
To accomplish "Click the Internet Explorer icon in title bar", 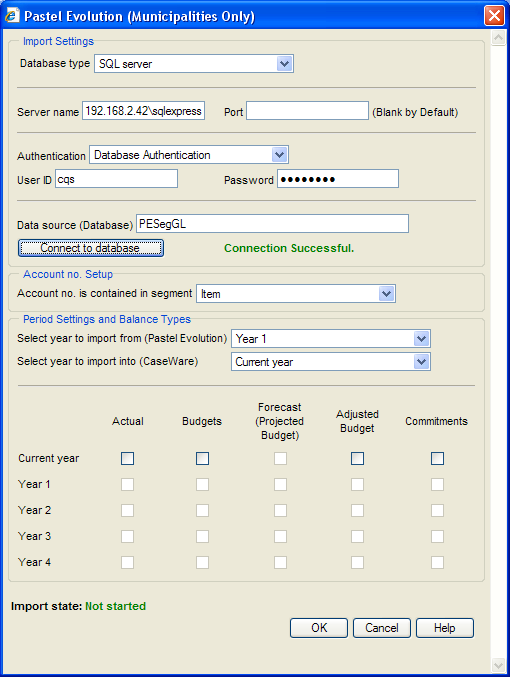I will pos(12,16).
